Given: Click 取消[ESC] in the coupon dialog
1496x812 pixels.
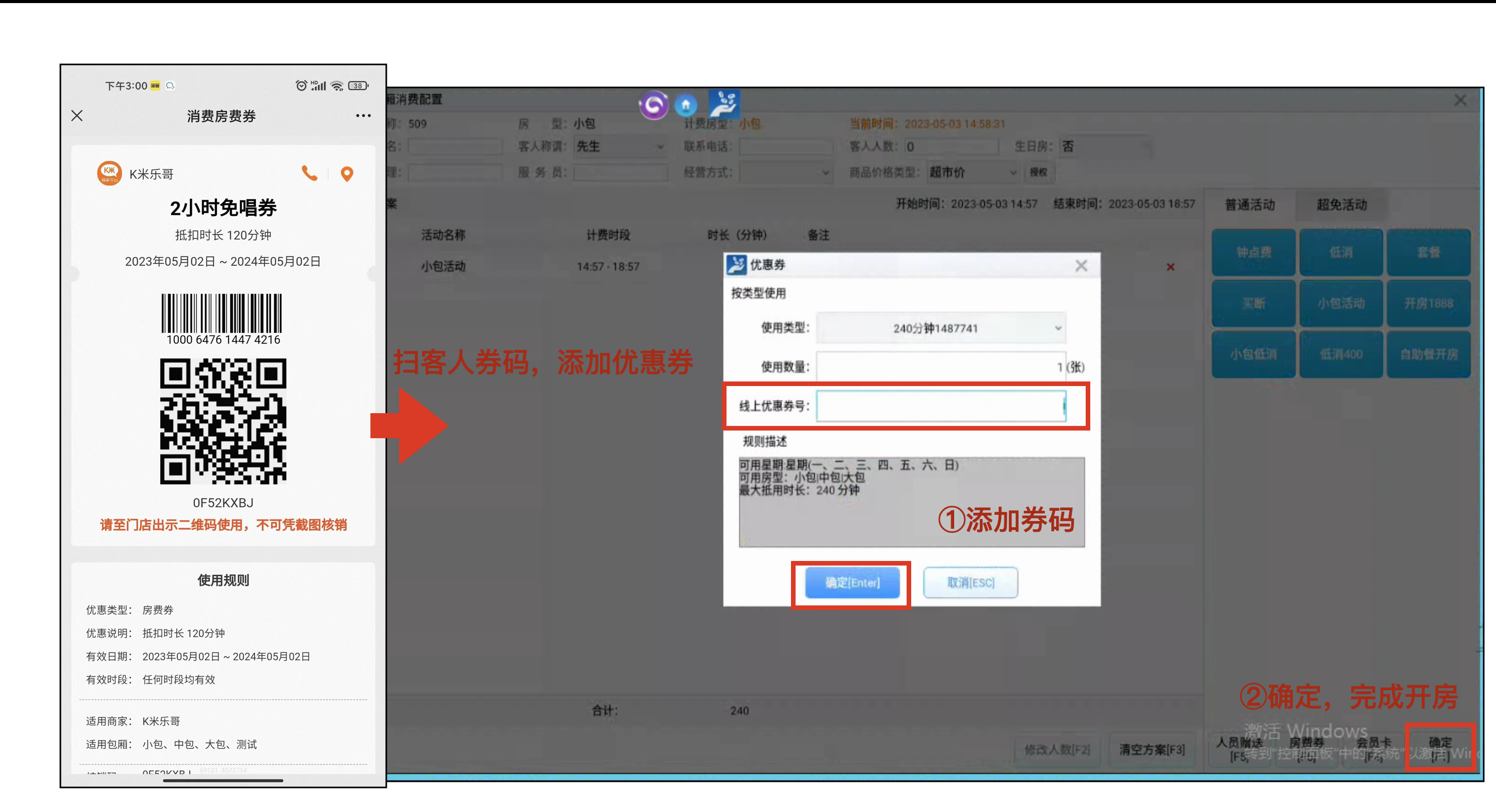Looking at the screenshot, I should click(971, 583).
